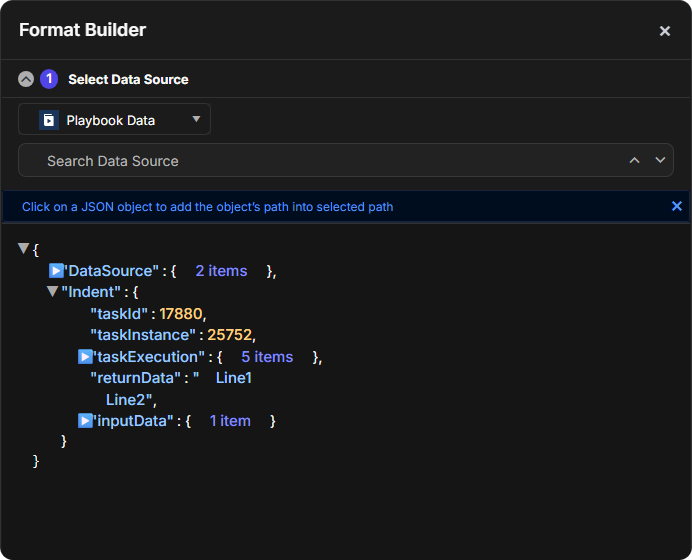The height and width of the screenshot is (560, 692).
Task: Close the Format Builder dialog
Action: tap(665, 31)
